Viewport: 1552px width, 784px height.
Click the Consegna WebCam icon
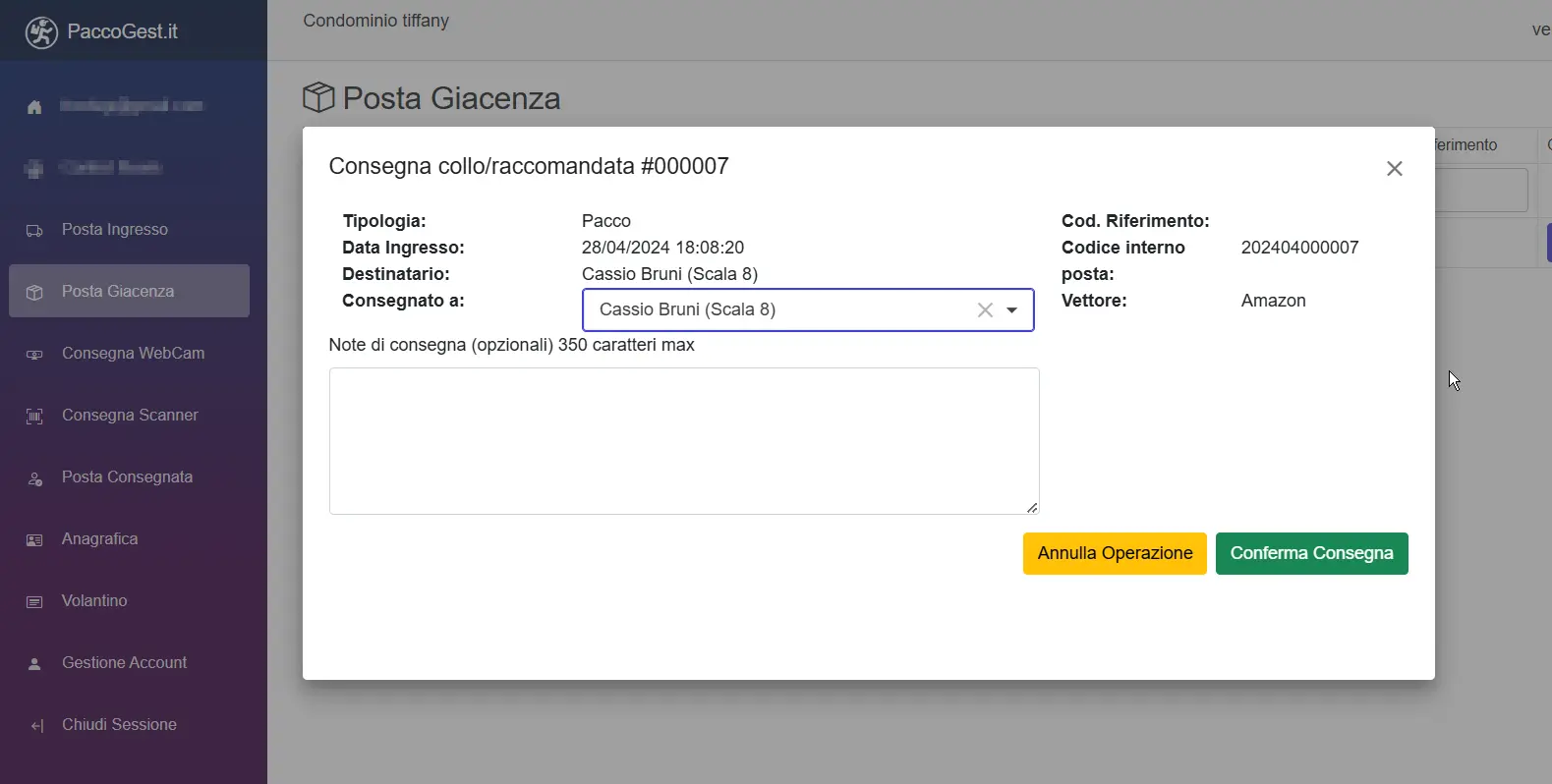pyautogui.click(x=34, y=355)
